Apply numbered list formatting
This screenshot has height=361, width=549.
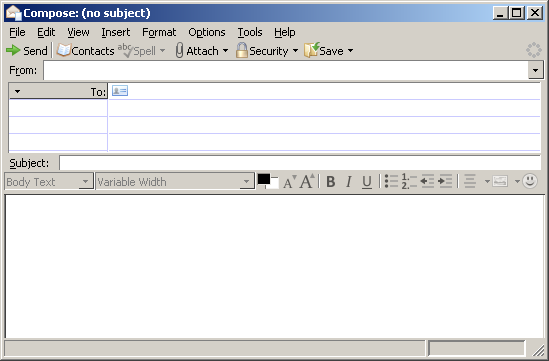(409, 181)
